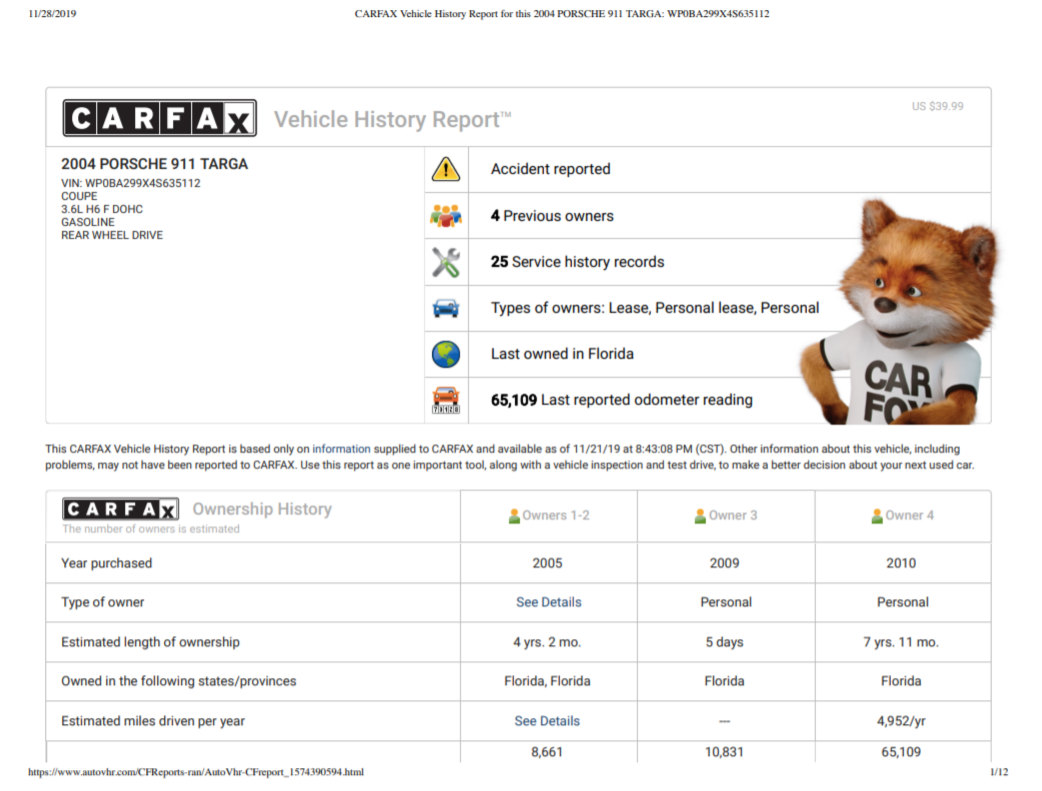Click the previous owners people icon
1042x791 pixels.
446,215
